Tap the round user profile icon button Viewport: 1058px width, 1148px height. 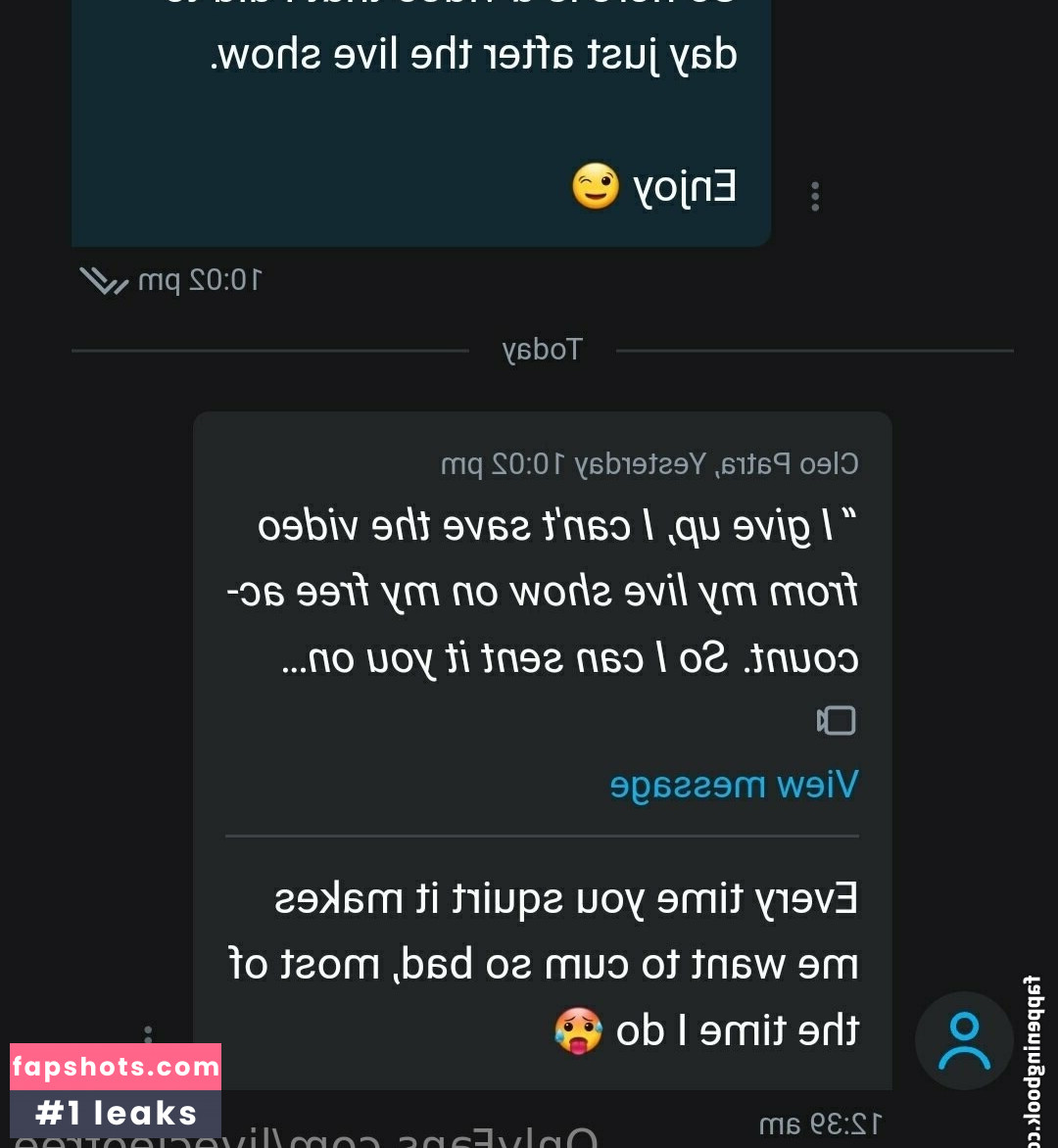pyautogui.click(x=964, y=1040)
